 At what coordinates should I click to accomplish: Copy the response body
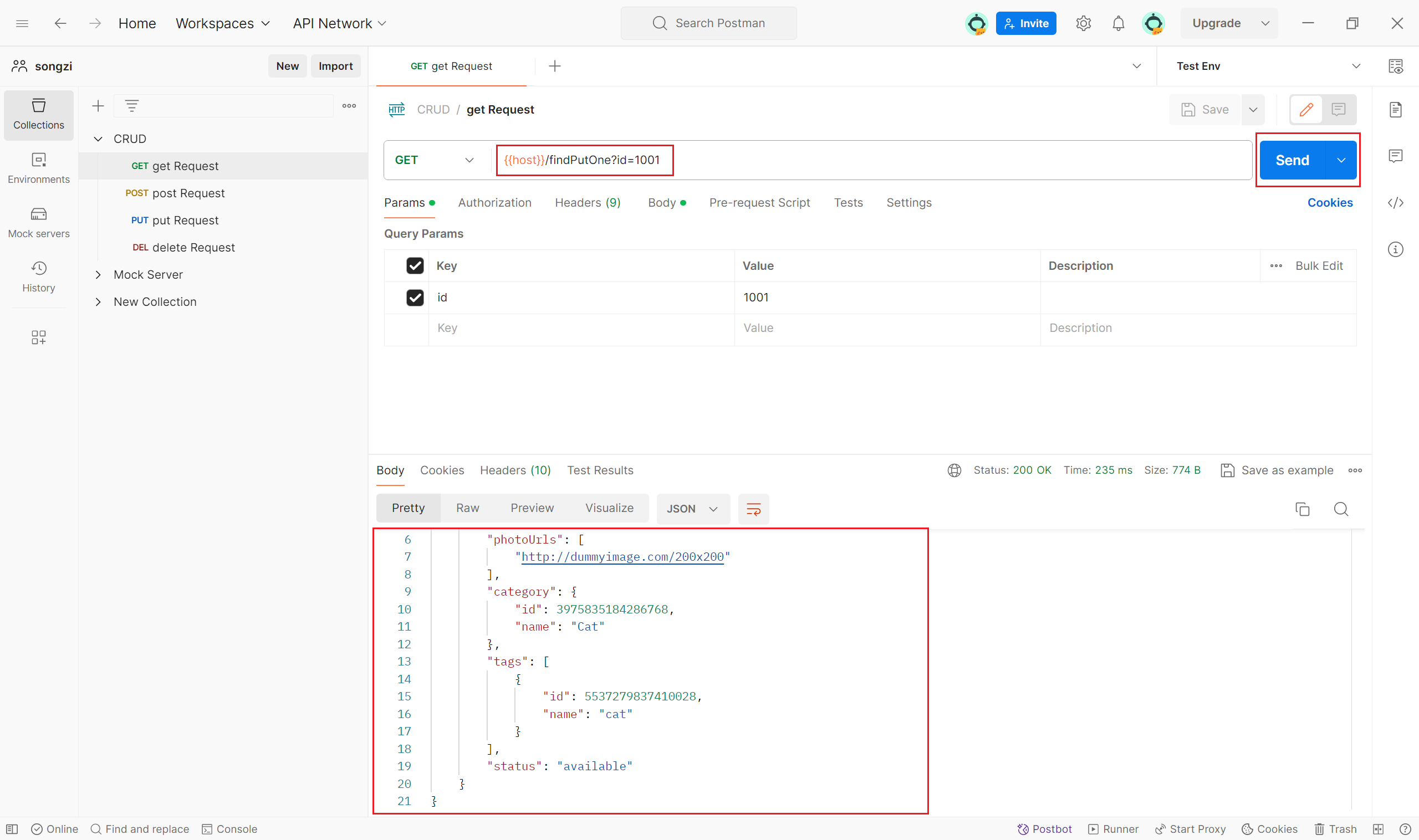click(1302, 509)
